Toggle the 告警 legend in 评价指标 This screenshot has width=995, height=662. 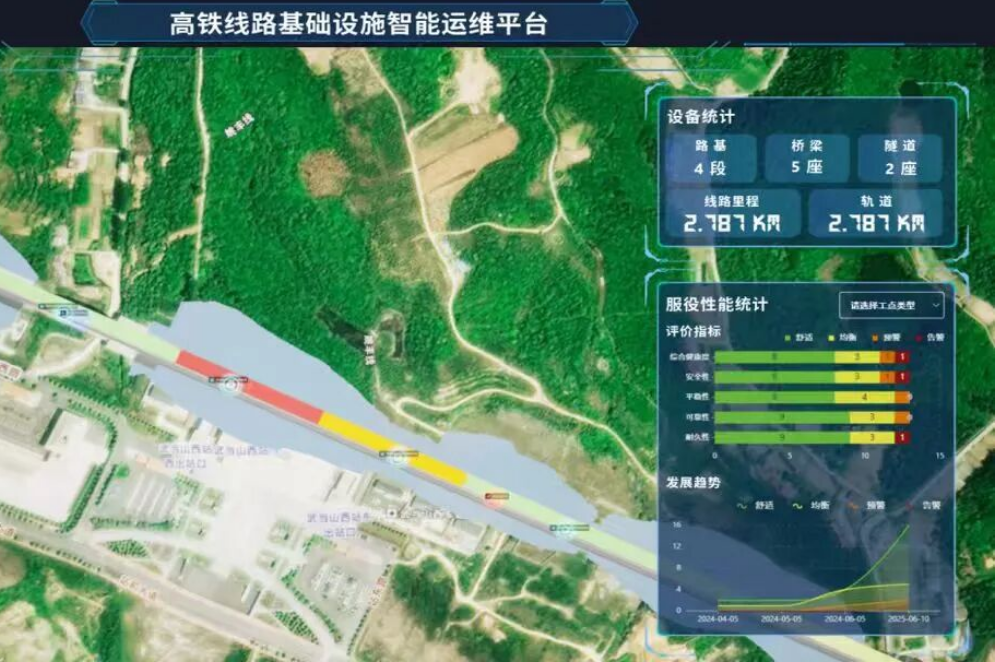[930, 337]
